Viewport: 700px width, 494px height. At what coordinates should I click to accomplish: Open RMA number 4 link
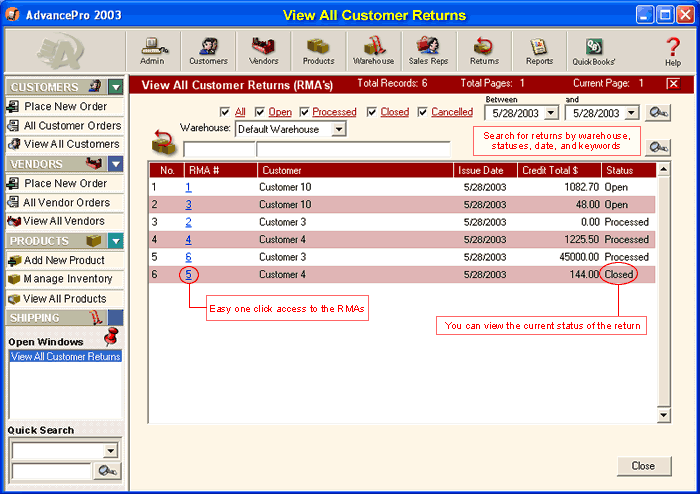pos(188,240)
